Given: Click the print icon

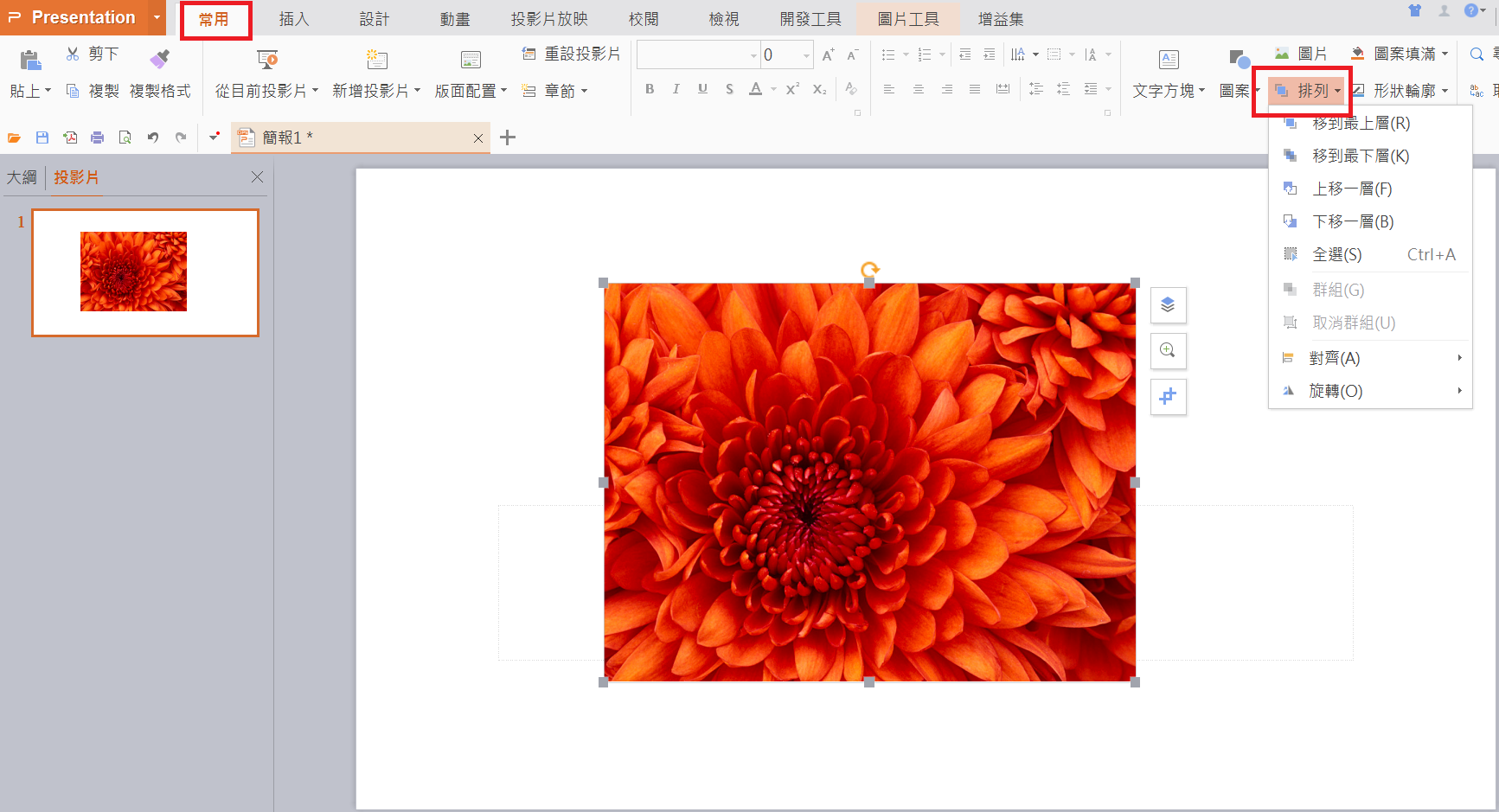Looking at the screenshot, I should click(x=97, y=137).
